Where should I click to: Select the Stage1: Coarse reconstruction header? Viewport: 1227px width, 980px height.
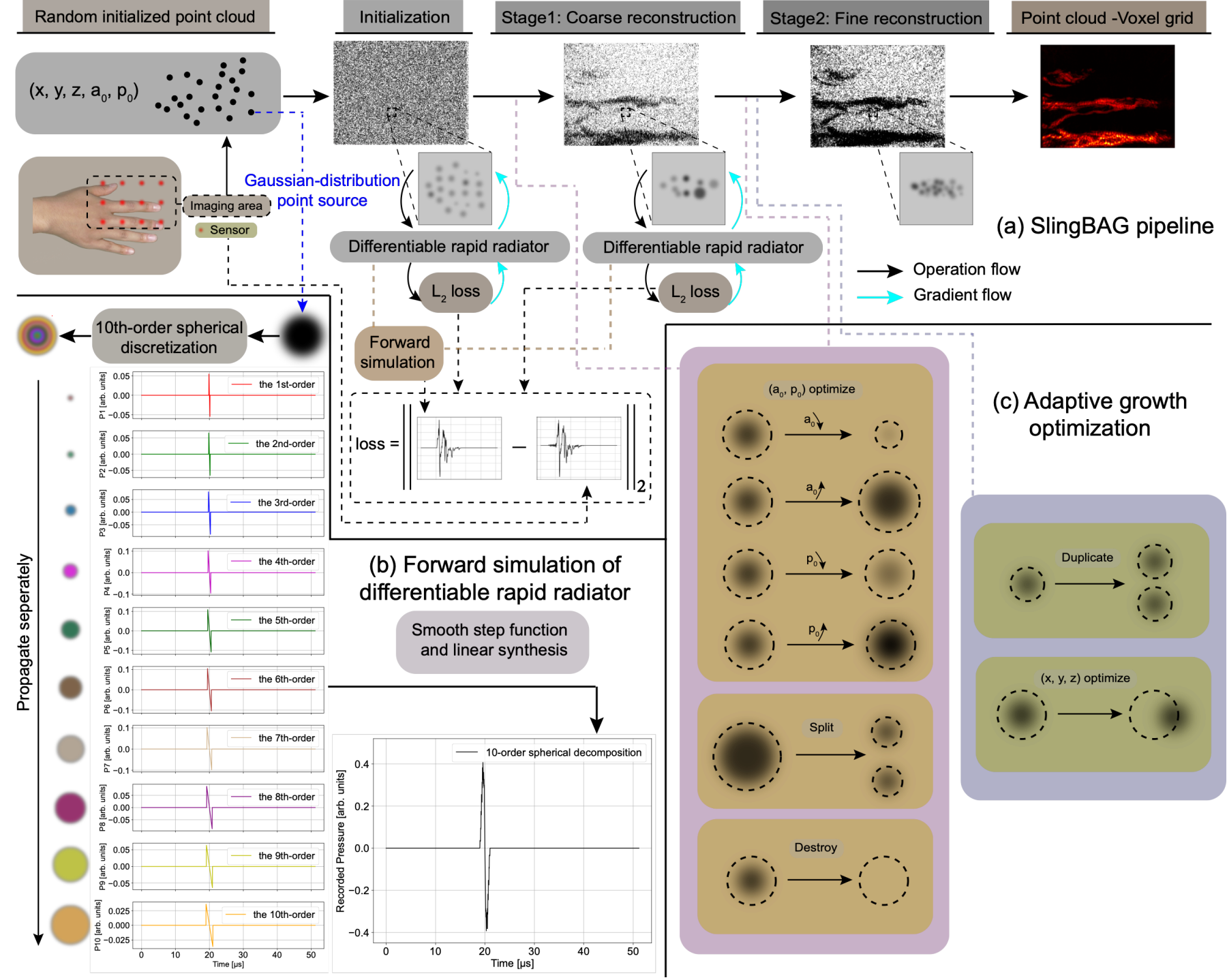tap(618, 18)
